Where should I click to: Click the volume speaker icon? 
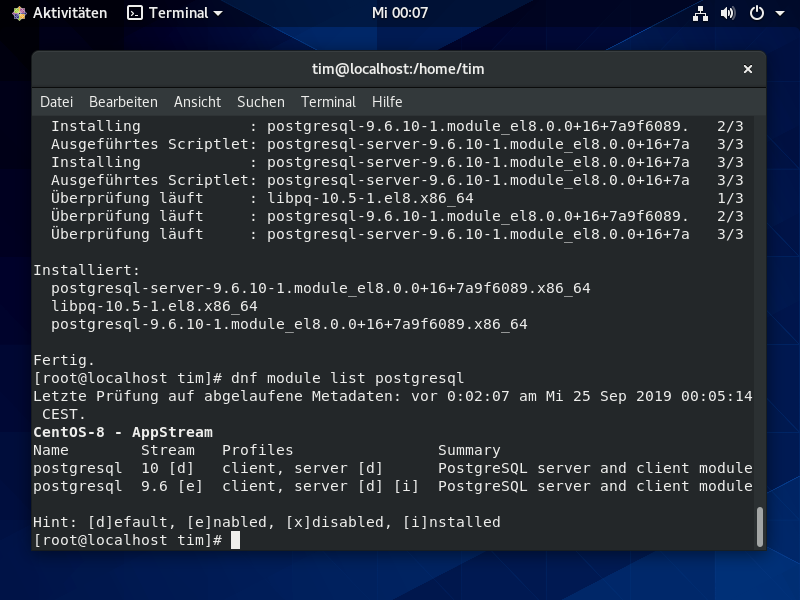728,13
